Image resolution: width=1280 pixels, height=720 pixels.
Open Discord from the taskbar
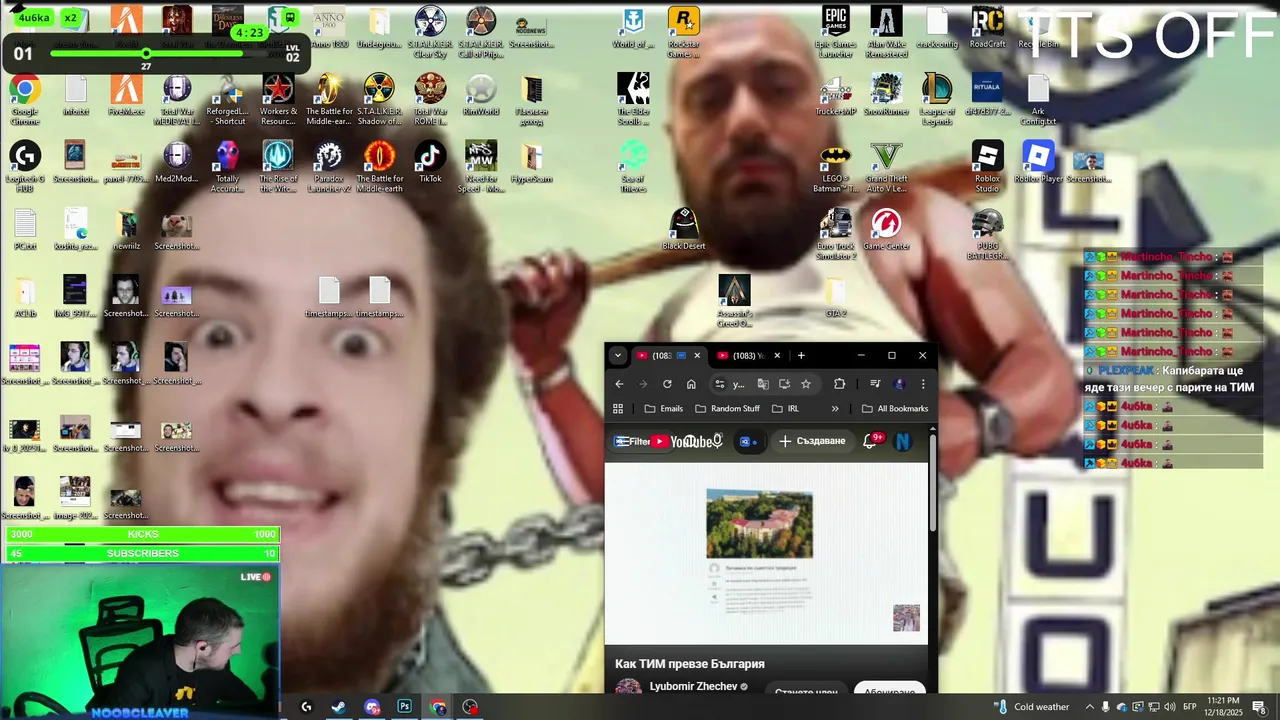pyautogui.click(x=372, y=707)
